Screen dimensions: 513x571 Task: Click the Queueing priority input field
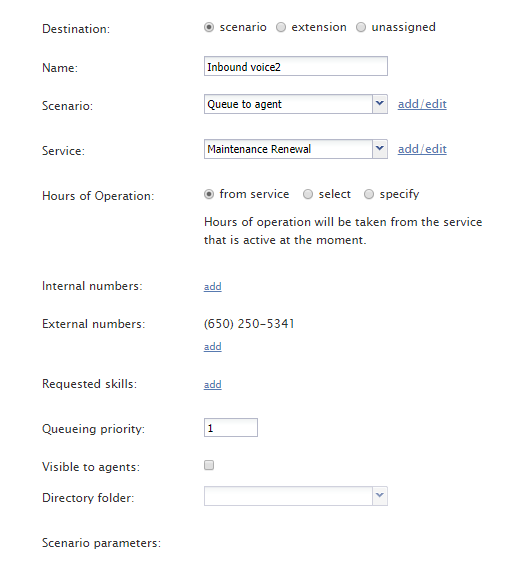tap(231, 428)
